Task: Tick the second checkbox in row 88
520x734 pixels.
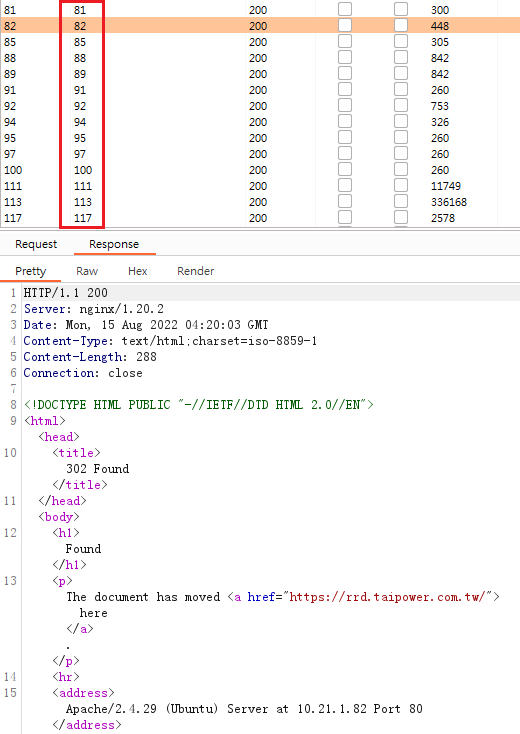Action: coord(401,57)
